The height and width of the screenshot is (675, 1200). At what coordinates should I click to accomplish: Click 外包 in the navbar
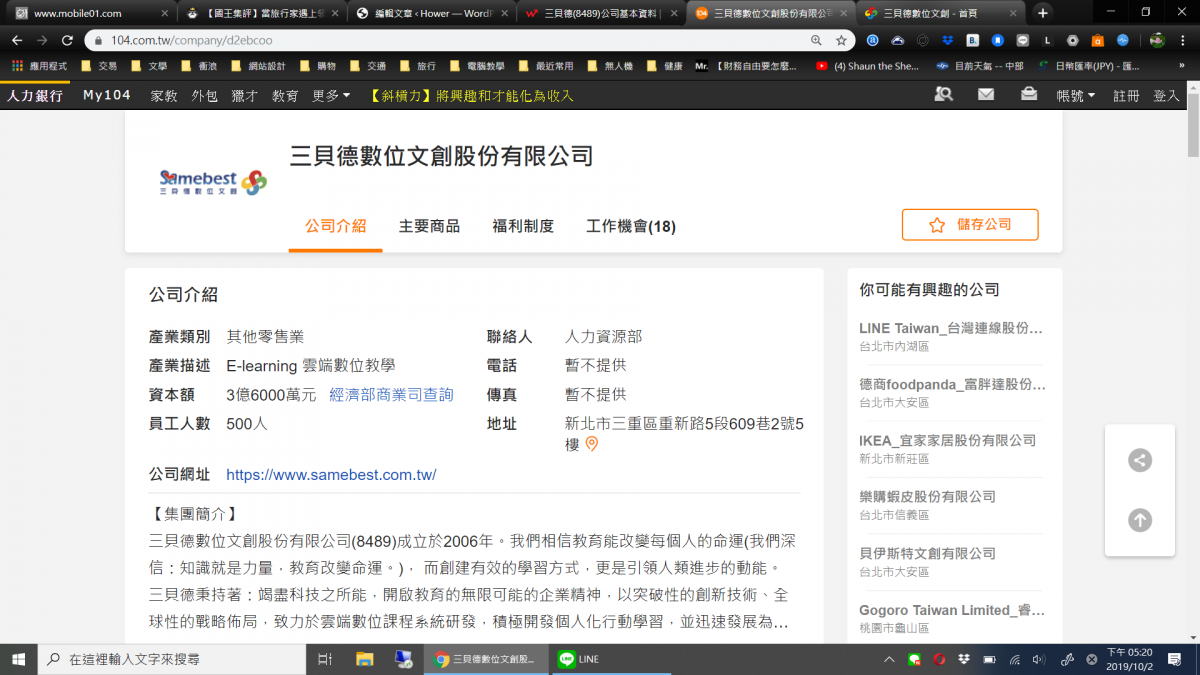tap(204, 96)
